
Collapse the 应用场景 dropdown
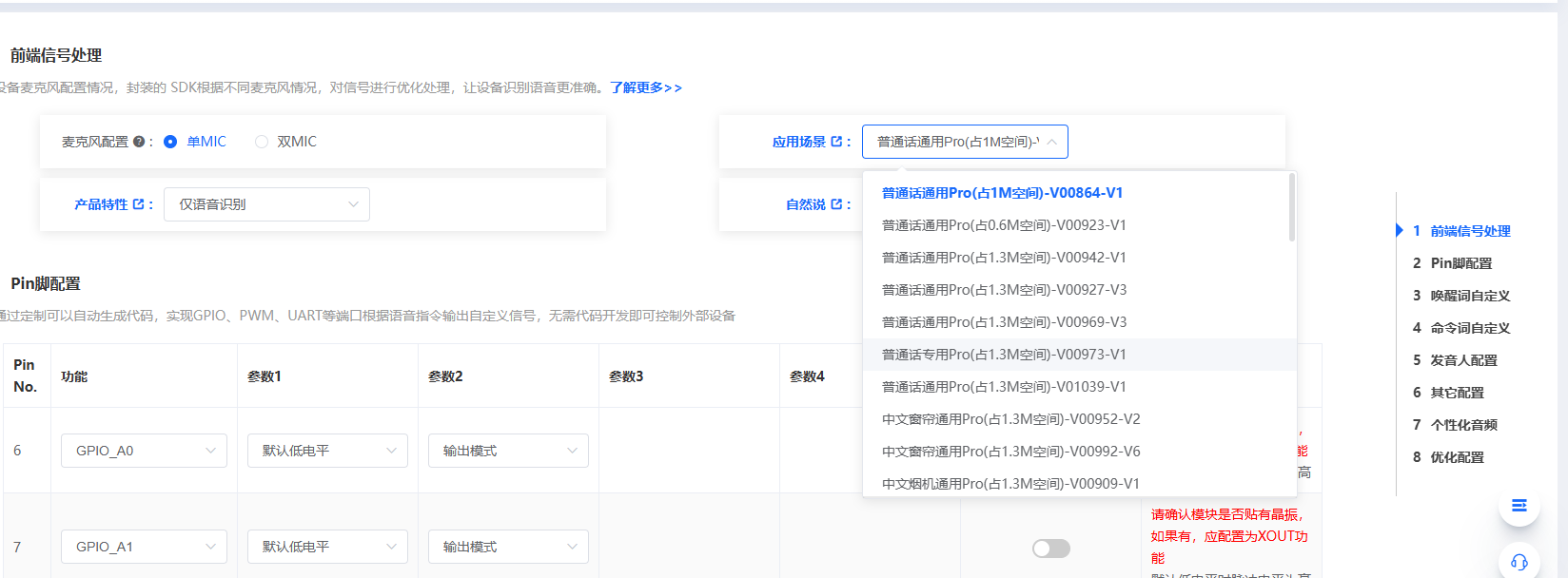click(965, 142)
